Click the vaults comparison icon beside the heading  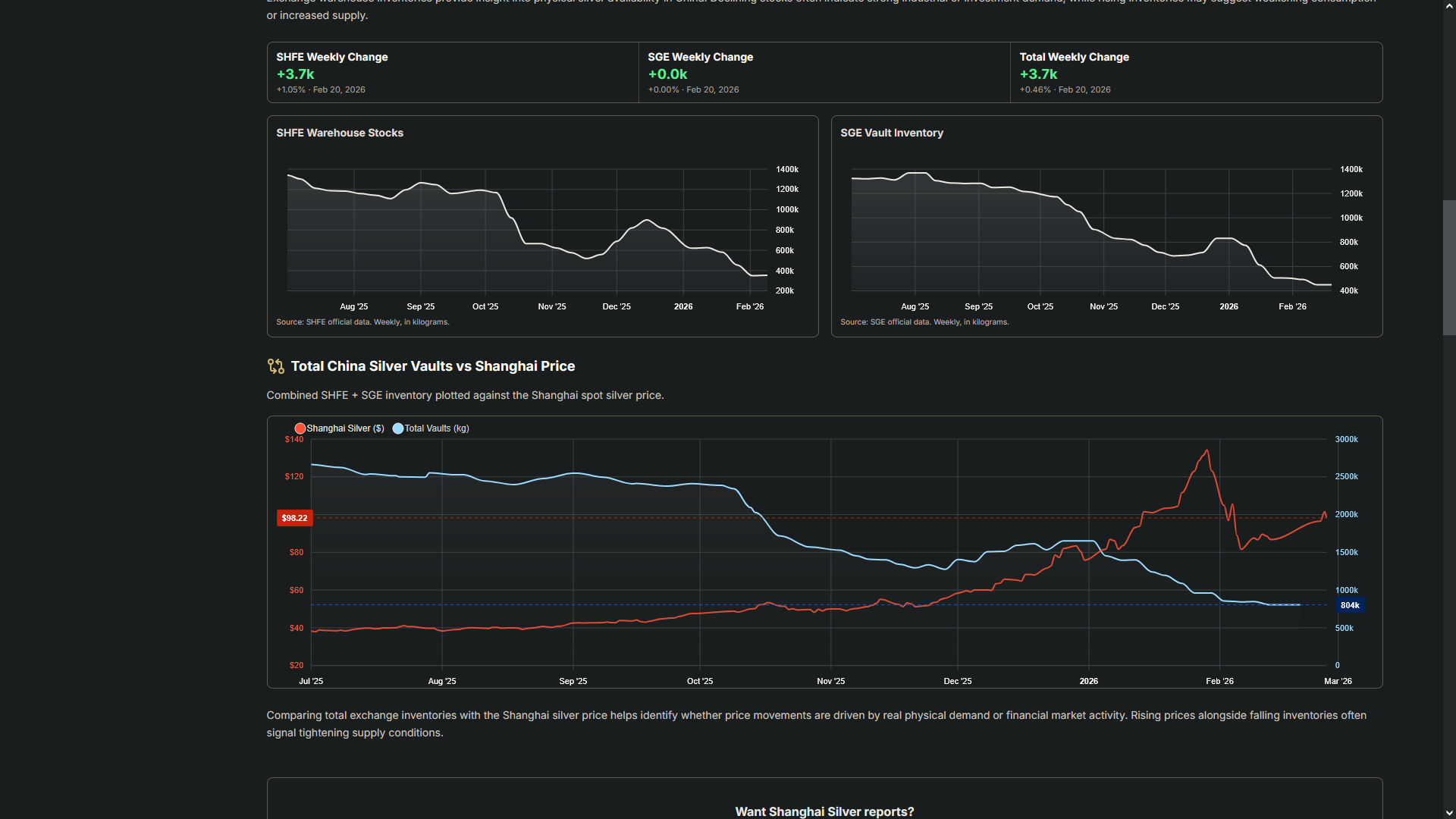tap(275, 366)
